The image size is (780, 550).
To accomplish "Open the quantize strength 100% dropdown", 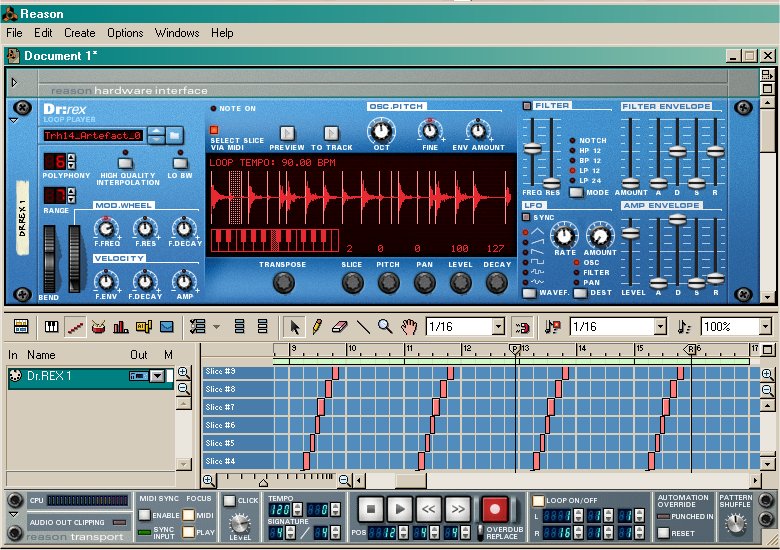I will (x=765, y=327).
